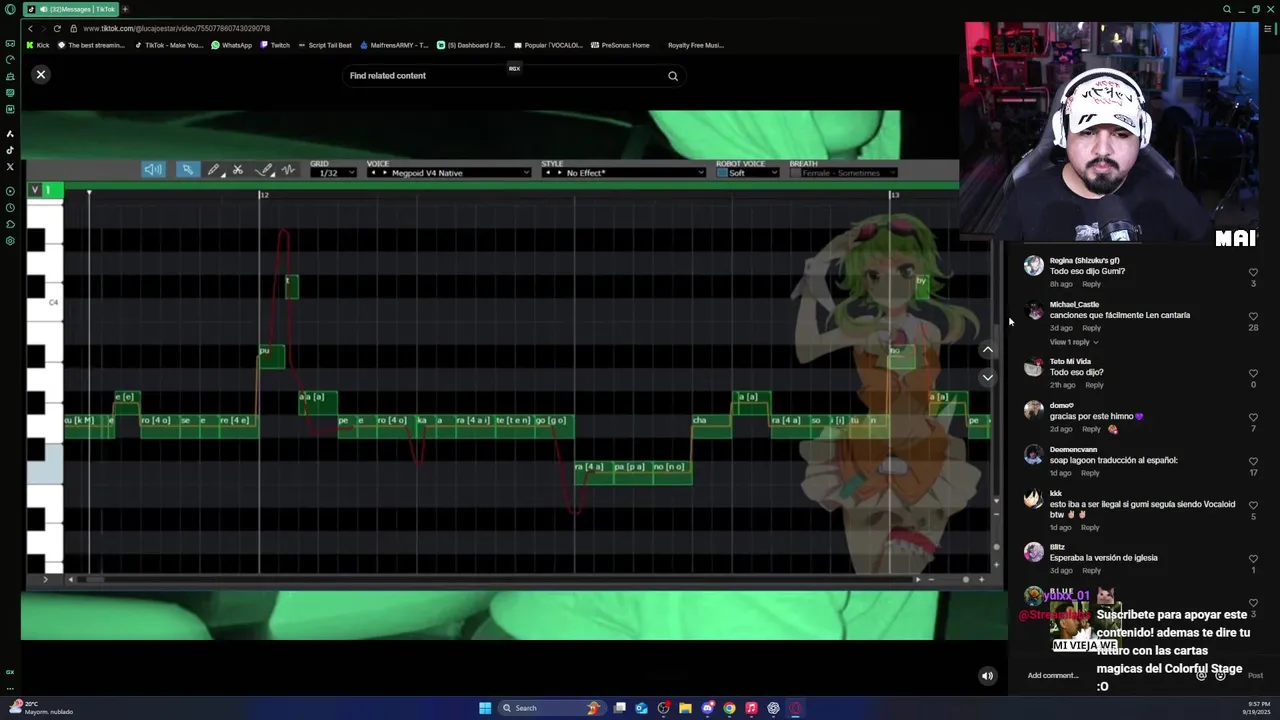The image size is (1280, 720).
Task: Select the pencil draw tool
Action: coord(213,170)
